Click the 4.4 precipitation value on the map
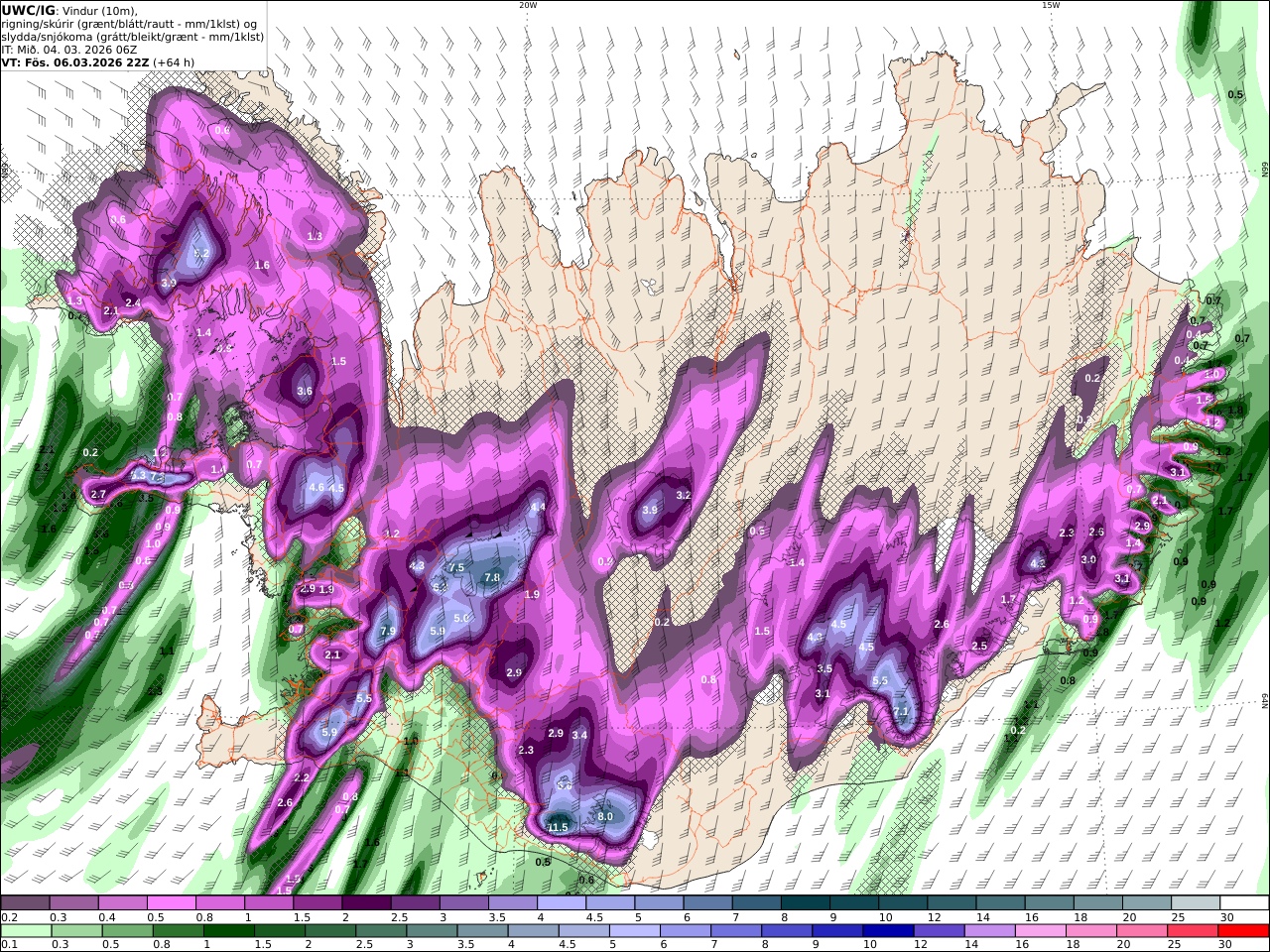 pyautogui.click(x=539, y=506)
